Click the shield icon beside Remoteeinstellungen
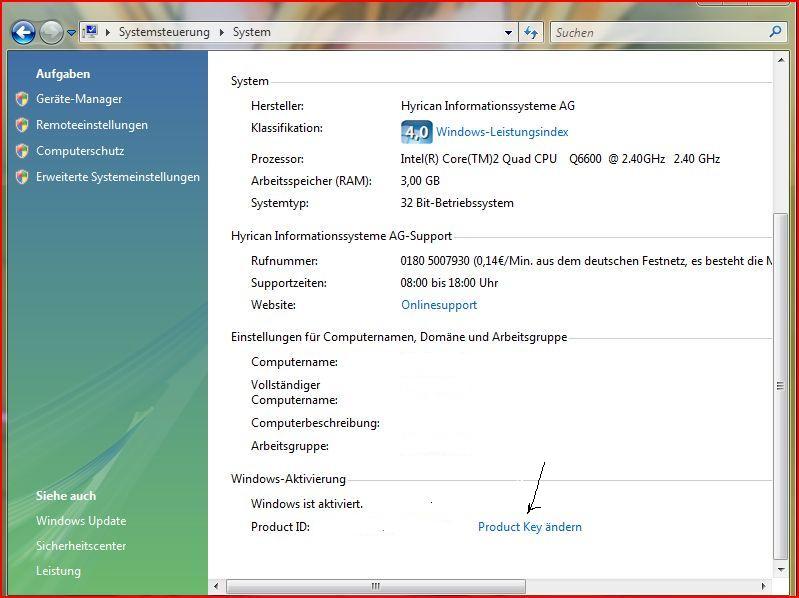Image resolution: width=799 pixels, height=598 pixels. [x=22, y=125]
